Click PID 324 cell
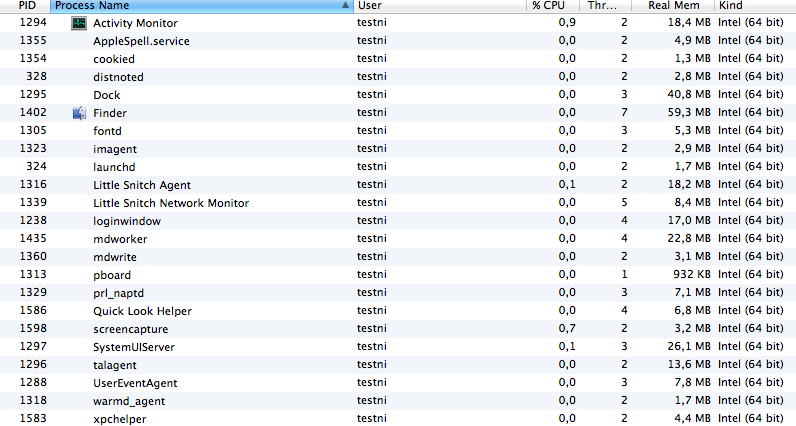Screen dimensions: 796x426 click(36, 166)
